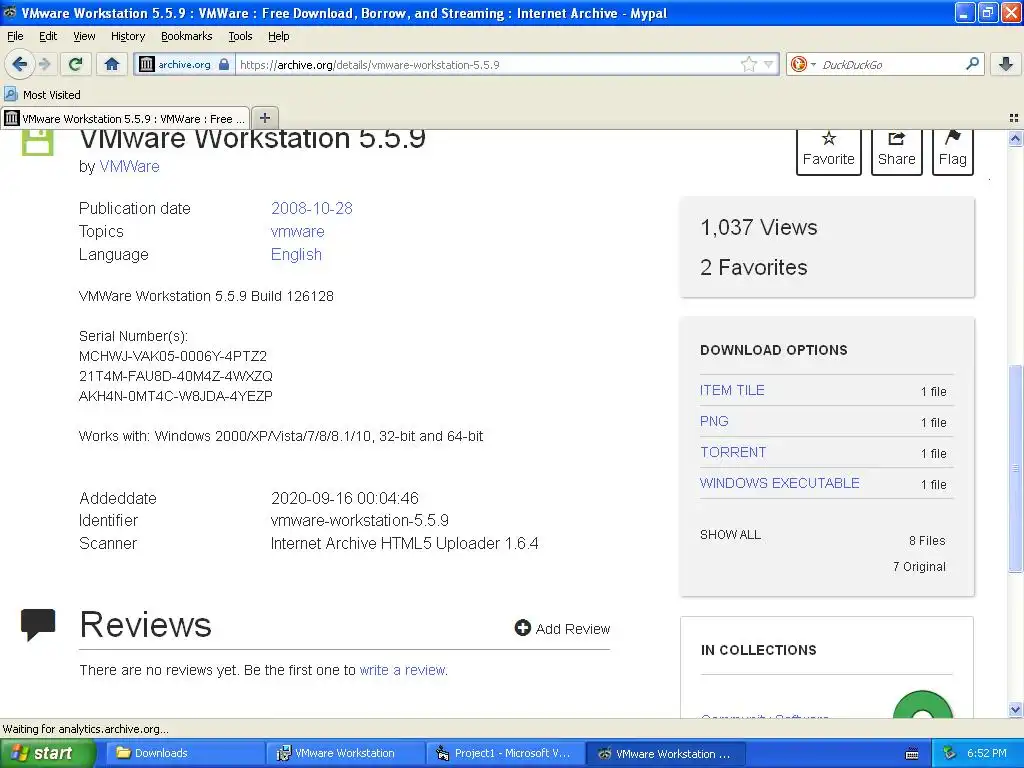Open the list all tabs grid icon
This screenshot has width=1024, height=768.
1014,118
